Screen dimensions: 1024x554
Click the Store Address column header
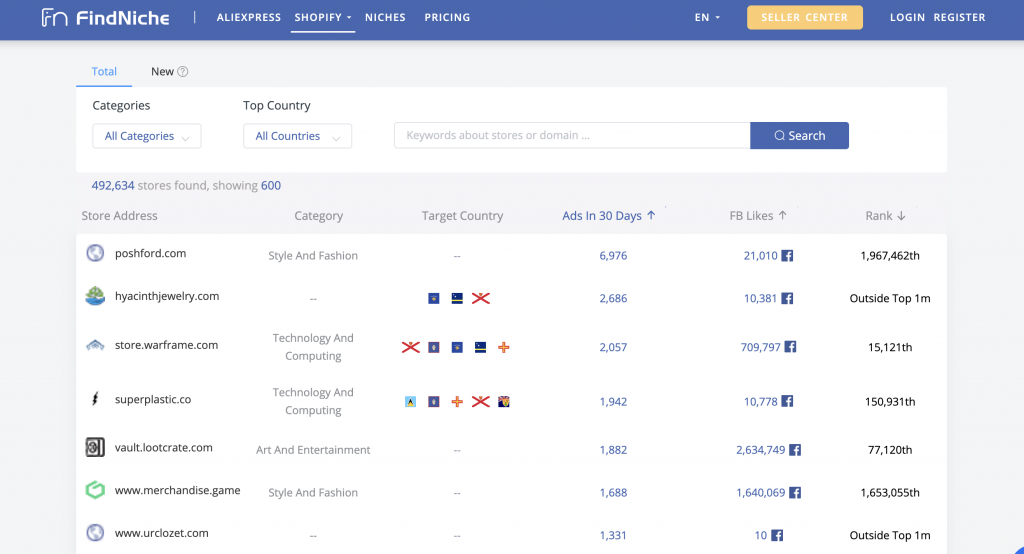pos(120,216)
